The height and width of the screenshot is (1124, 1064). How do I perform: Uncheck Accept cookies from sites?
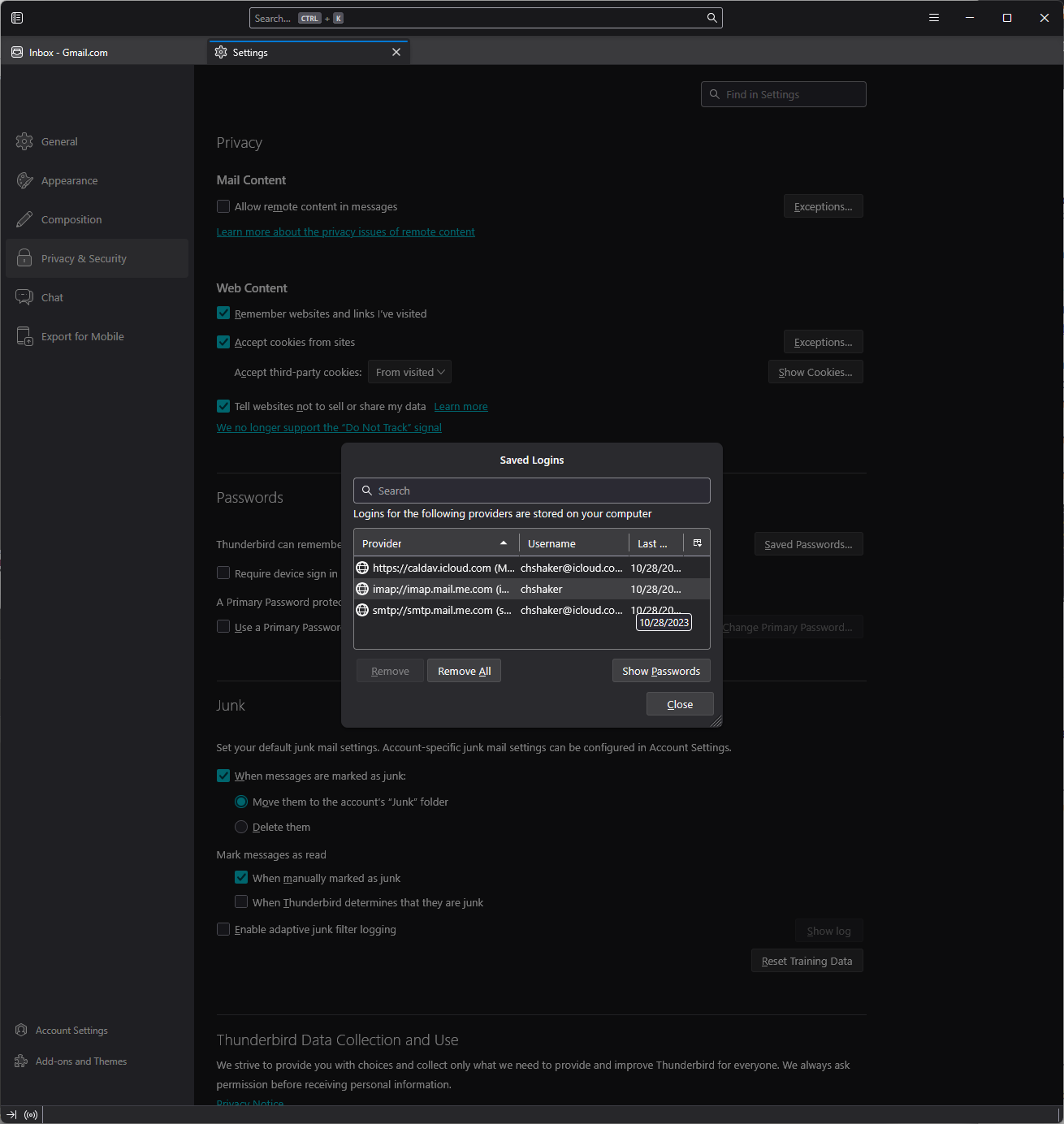point(223,343)
